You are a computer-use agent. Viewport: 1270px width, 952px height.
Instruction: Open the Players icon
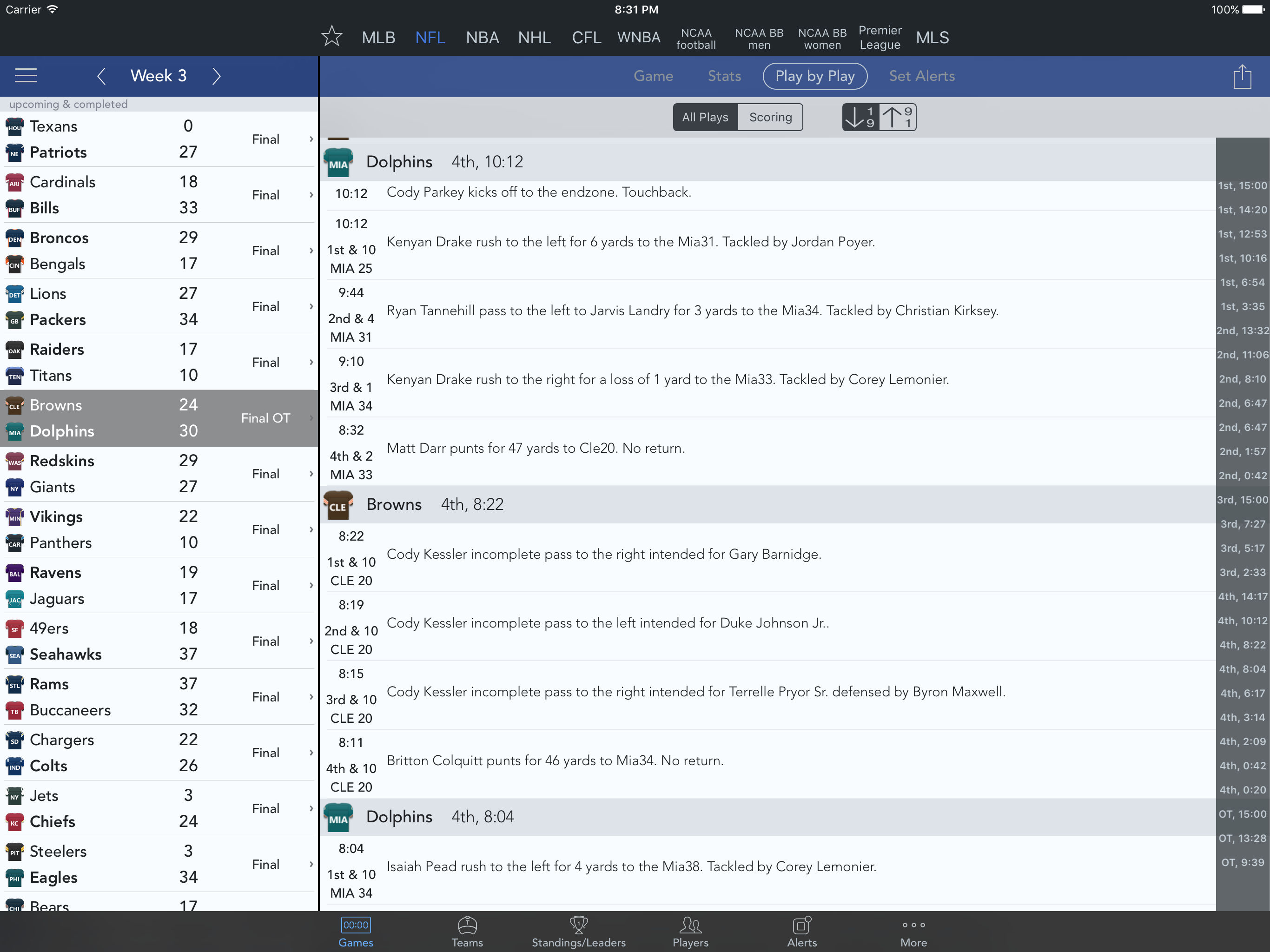coord(690,925)
